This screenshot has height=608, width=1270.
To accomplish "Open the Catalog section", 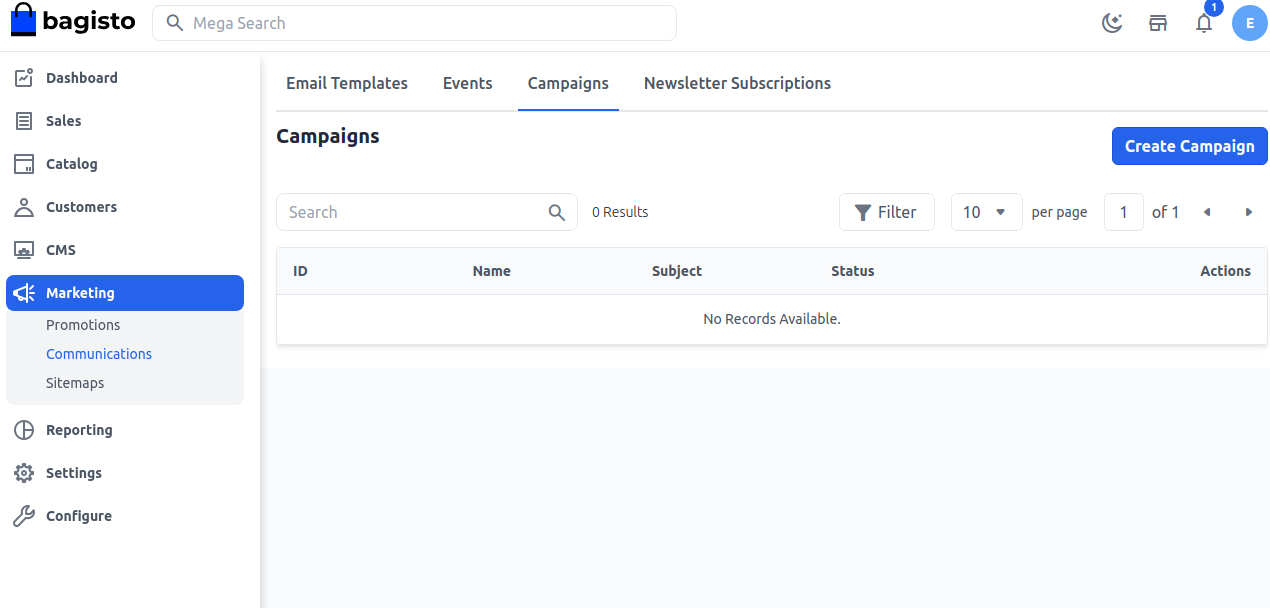I will pyautogui.click(x=71, y=164).
